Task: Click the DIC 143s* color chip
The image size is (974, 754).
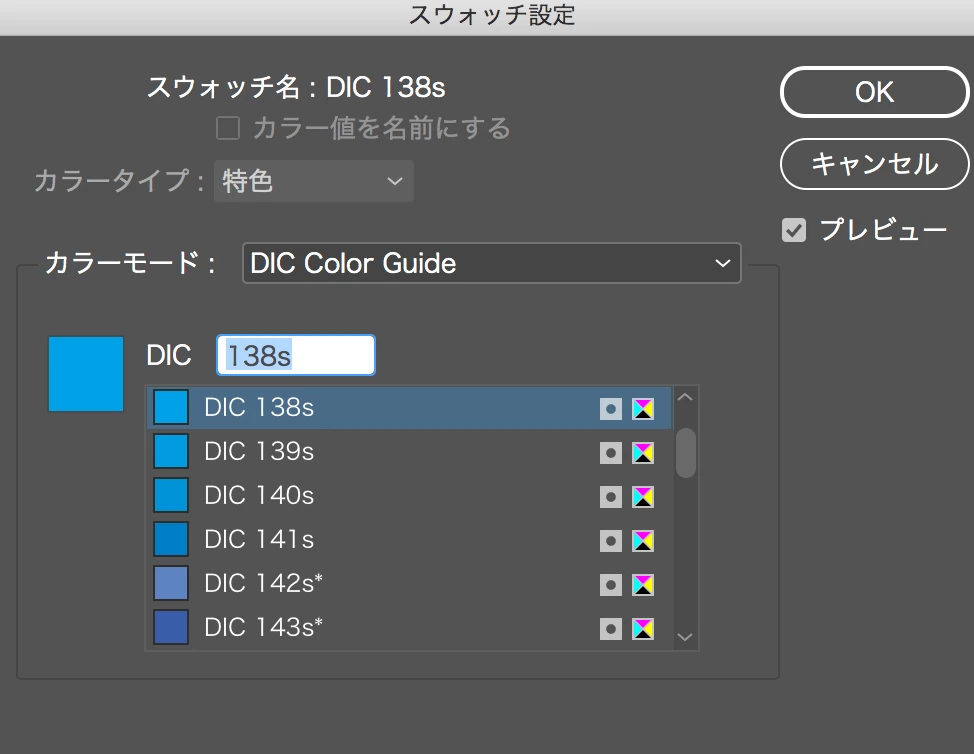Action: pos(171,627)
